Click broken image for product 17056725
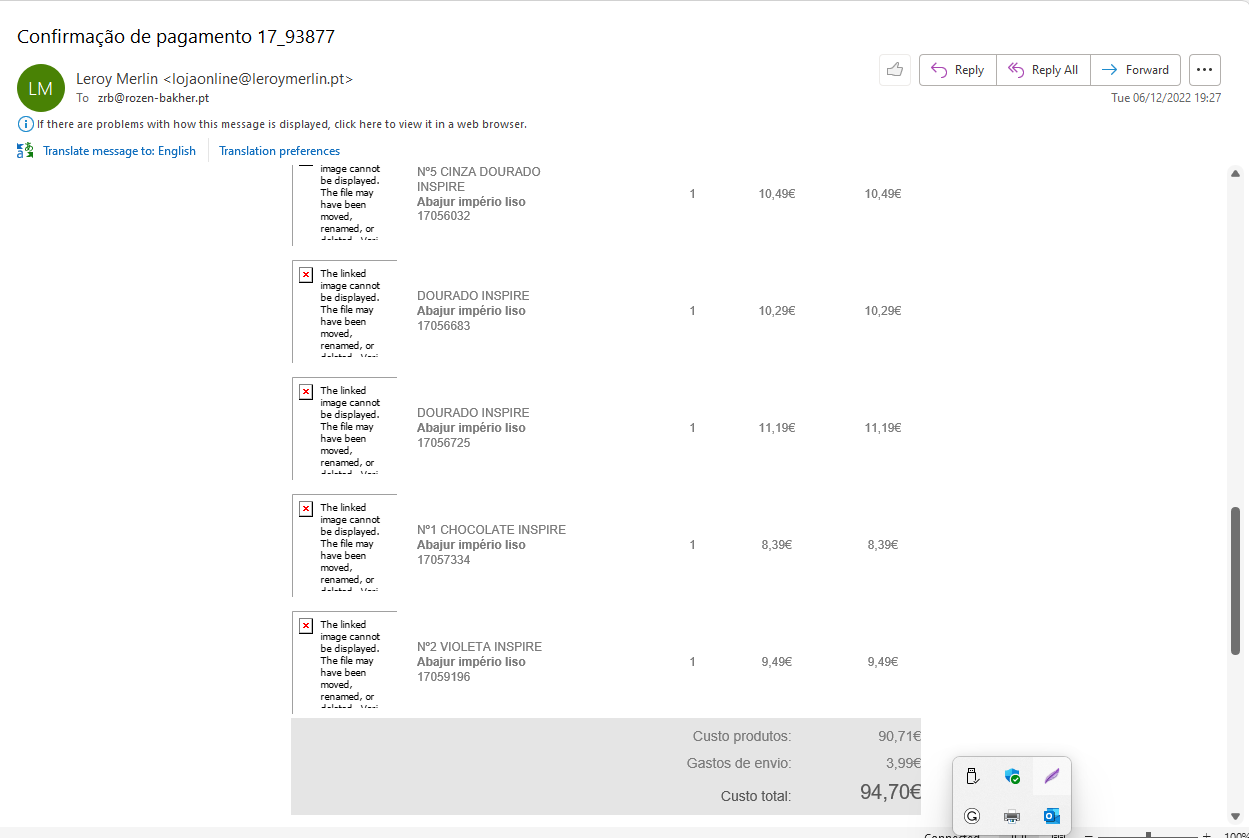This screenshot has height=838, width=1249. pos(344,427)
